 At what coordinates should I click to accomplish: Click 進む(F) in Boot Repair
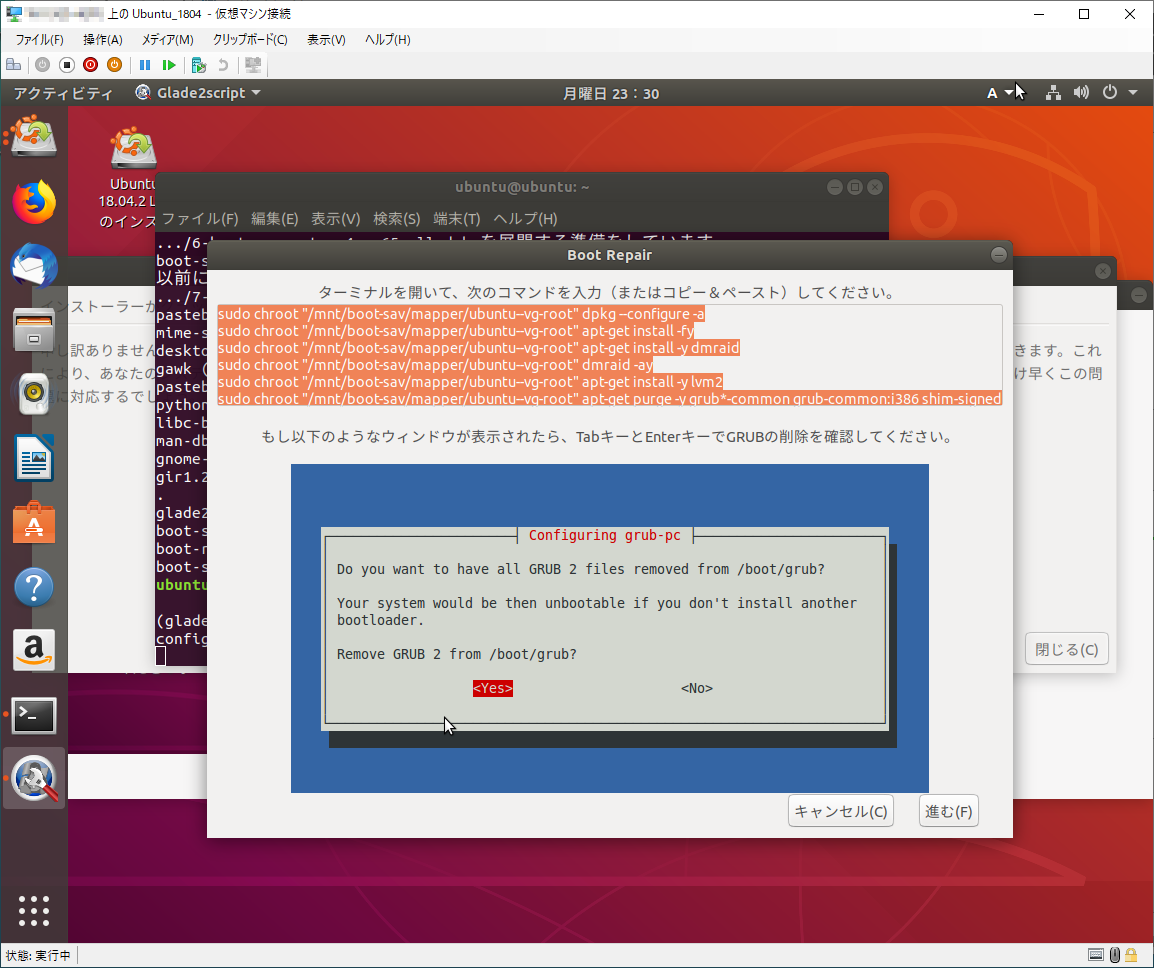949,811
